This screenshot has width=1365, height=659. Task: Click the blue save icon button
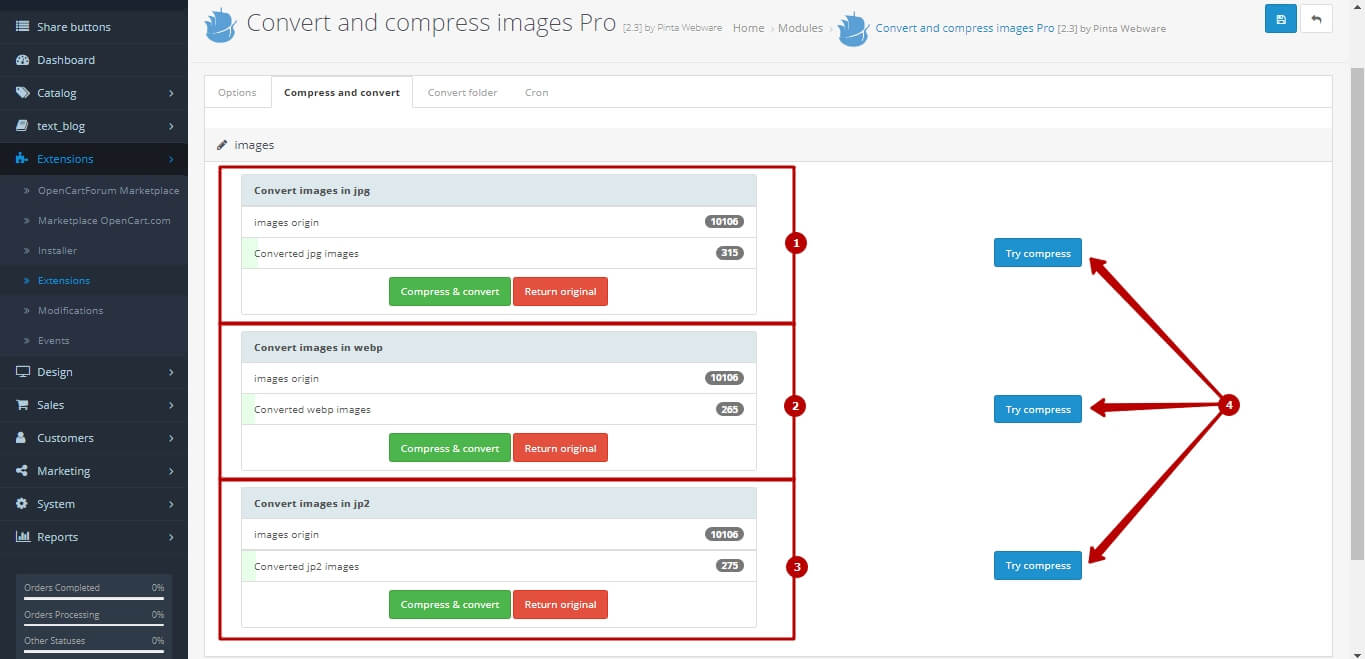click(1280, 18)
